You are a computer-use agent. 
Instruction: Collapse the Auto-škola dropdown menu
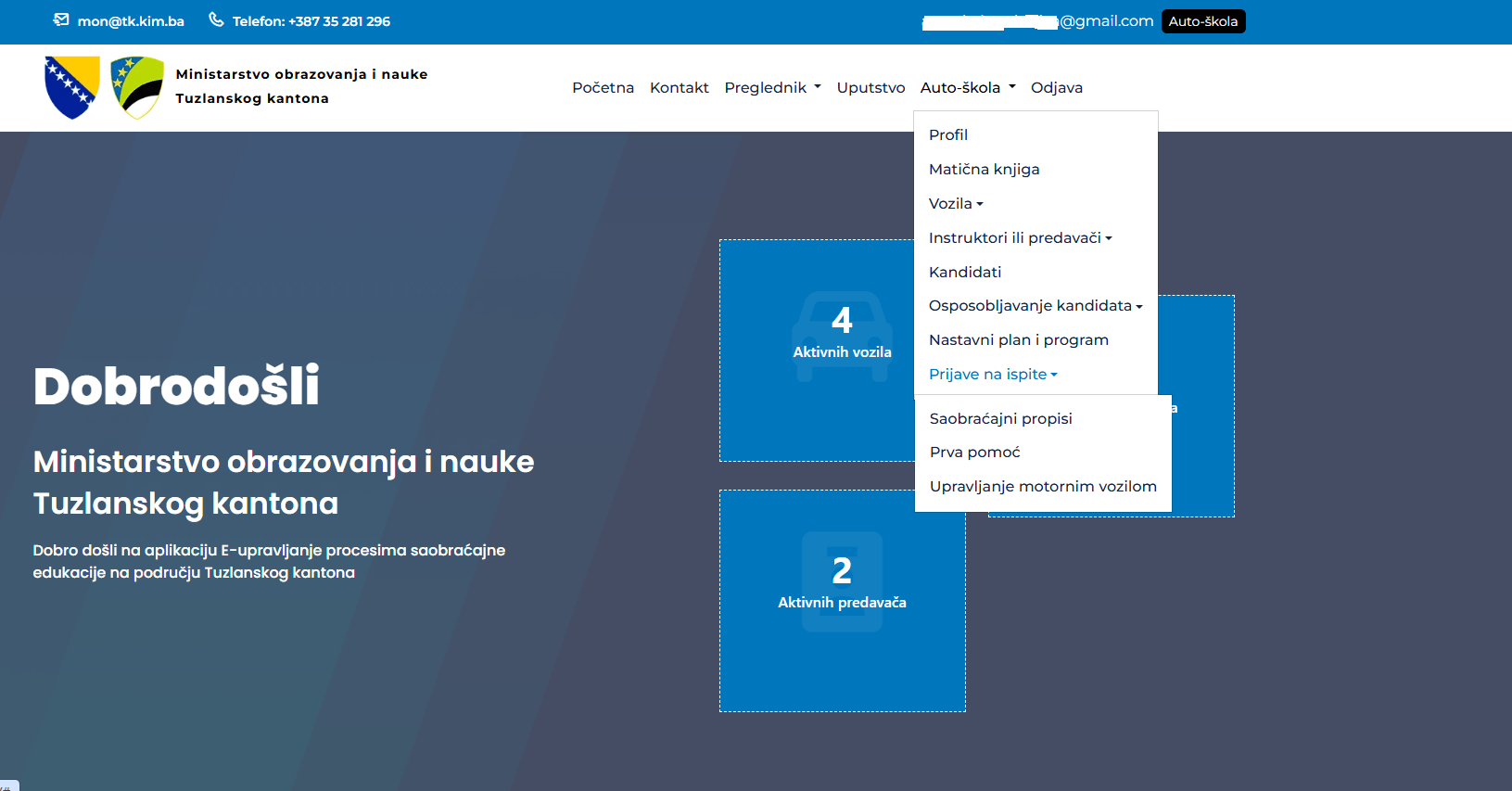[x=968, y=87]
